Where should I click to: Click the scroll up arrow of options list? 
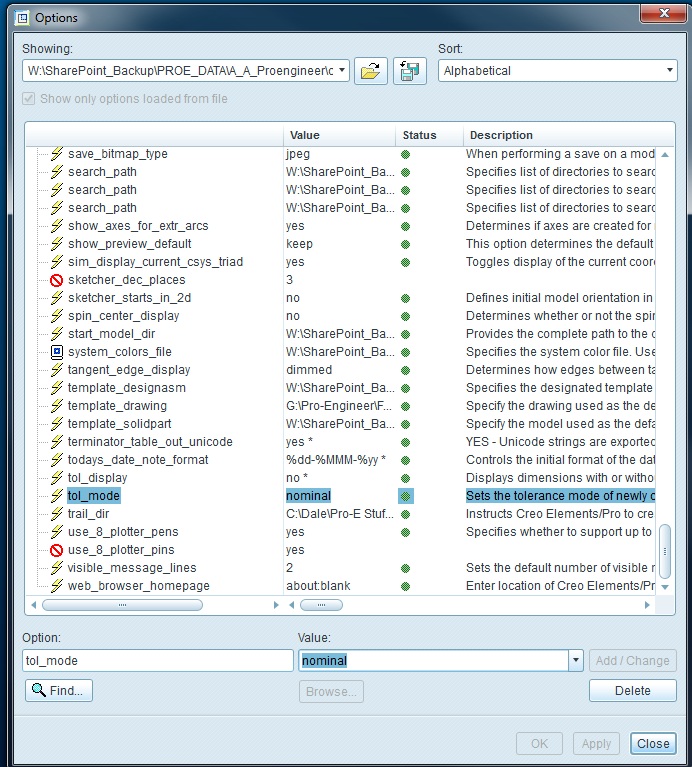click(x=665, y=155)
